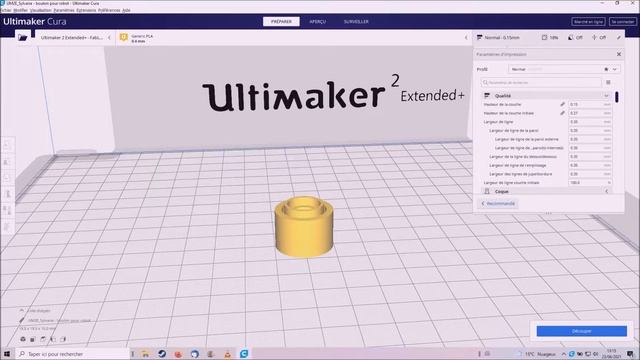Click the Generic PLA material icon
640x360 pixels.
click(124, 38)
